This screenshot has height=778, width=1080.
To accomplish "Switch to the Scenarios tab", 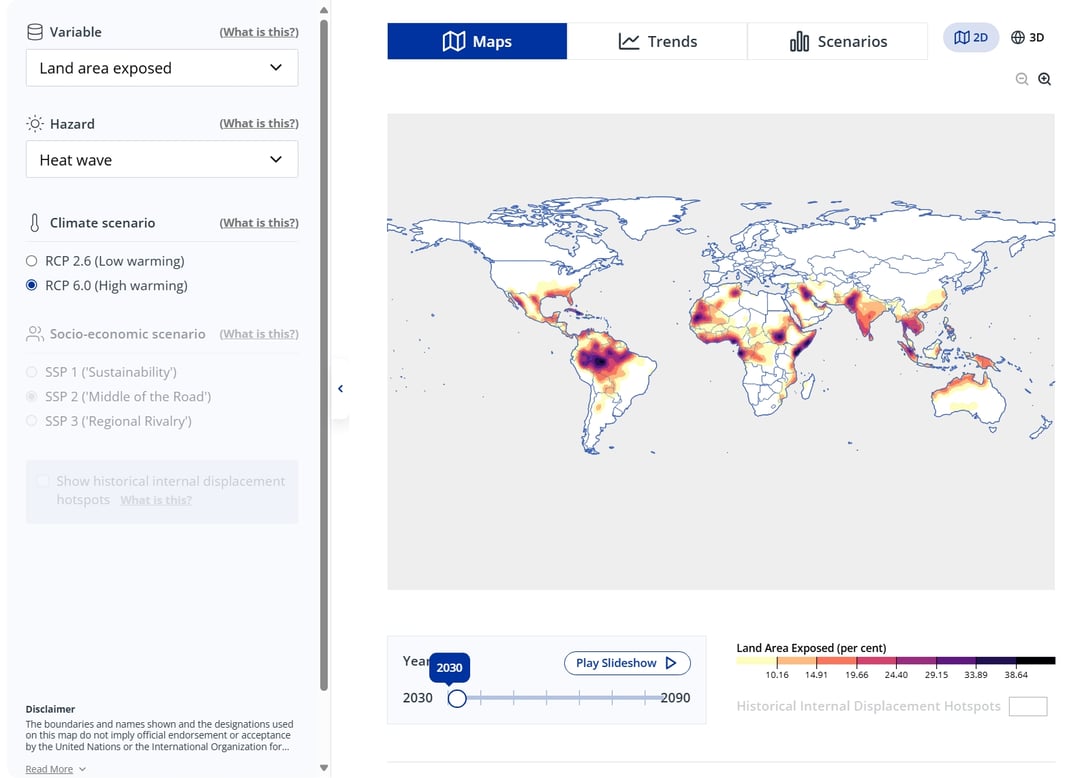I will coord(837,41).
